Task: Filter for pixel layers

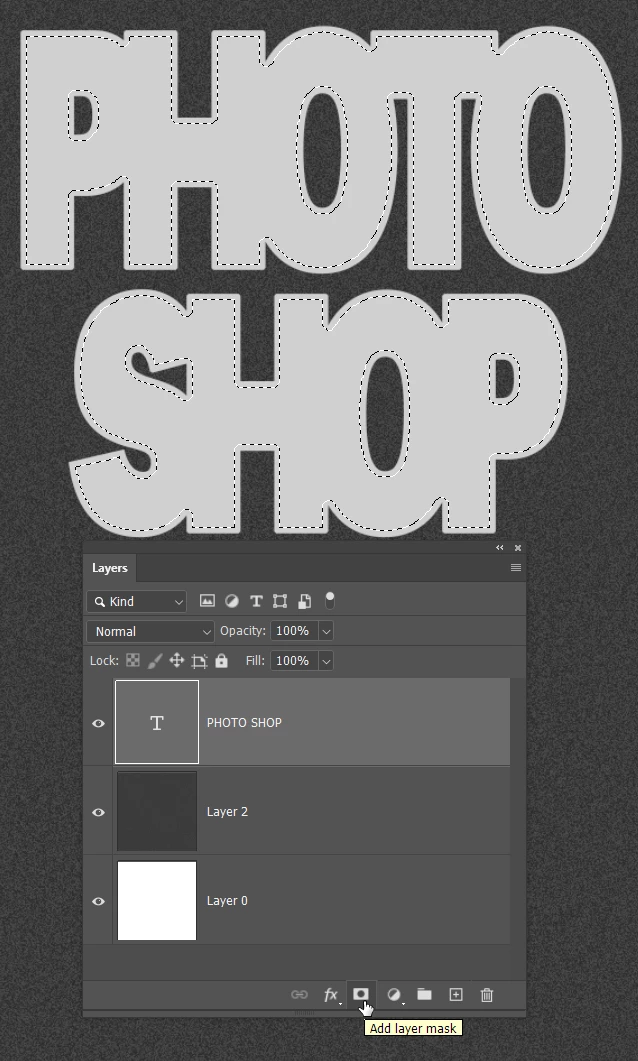Action: (207, 601)
